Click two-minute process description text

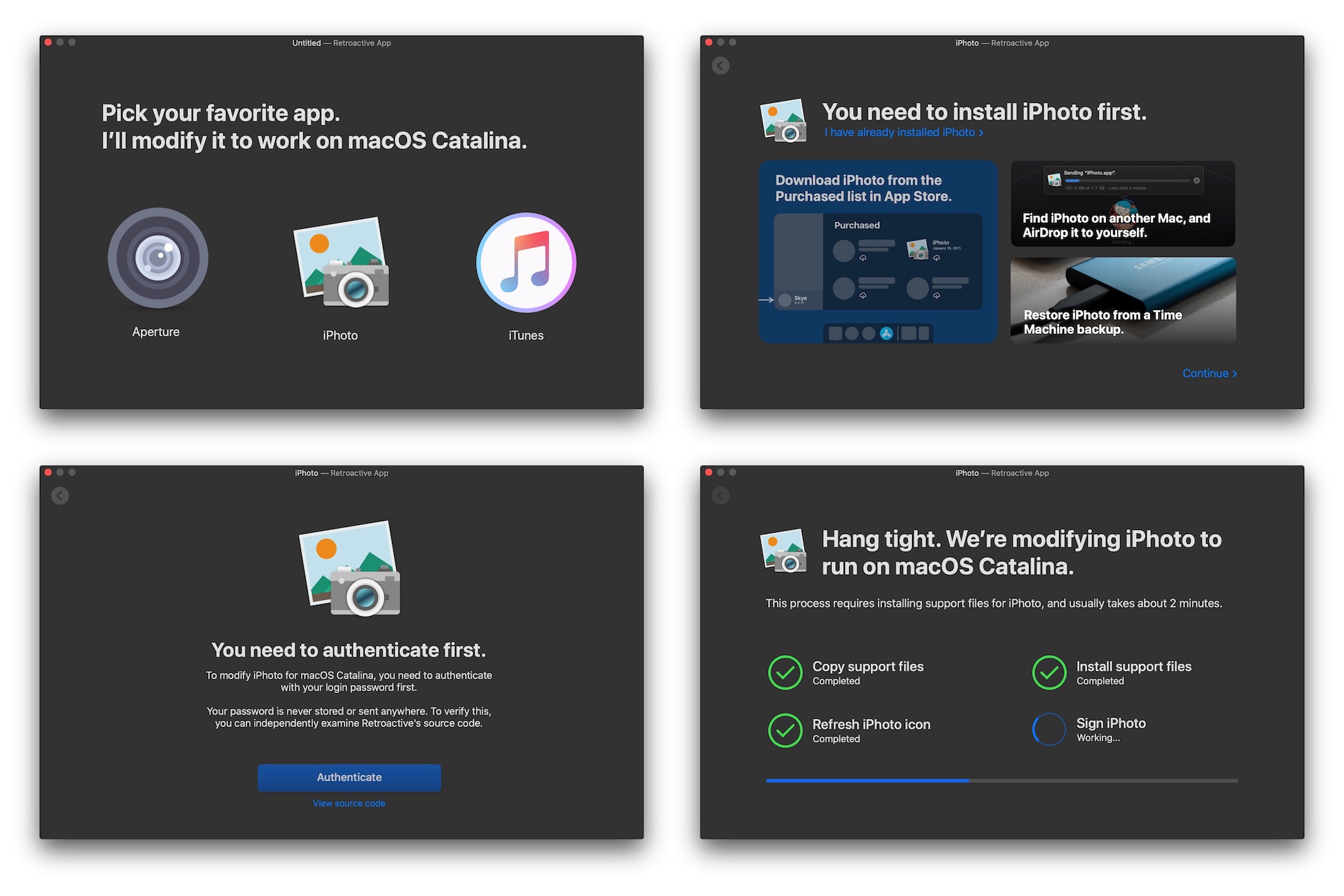[x=994, y=603]
